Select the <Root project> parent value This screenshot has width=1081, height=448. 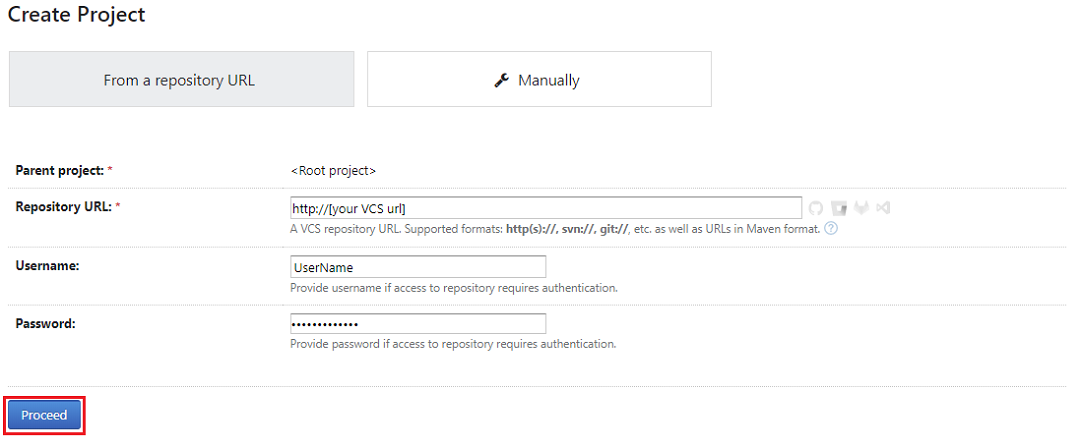(334, 170)
